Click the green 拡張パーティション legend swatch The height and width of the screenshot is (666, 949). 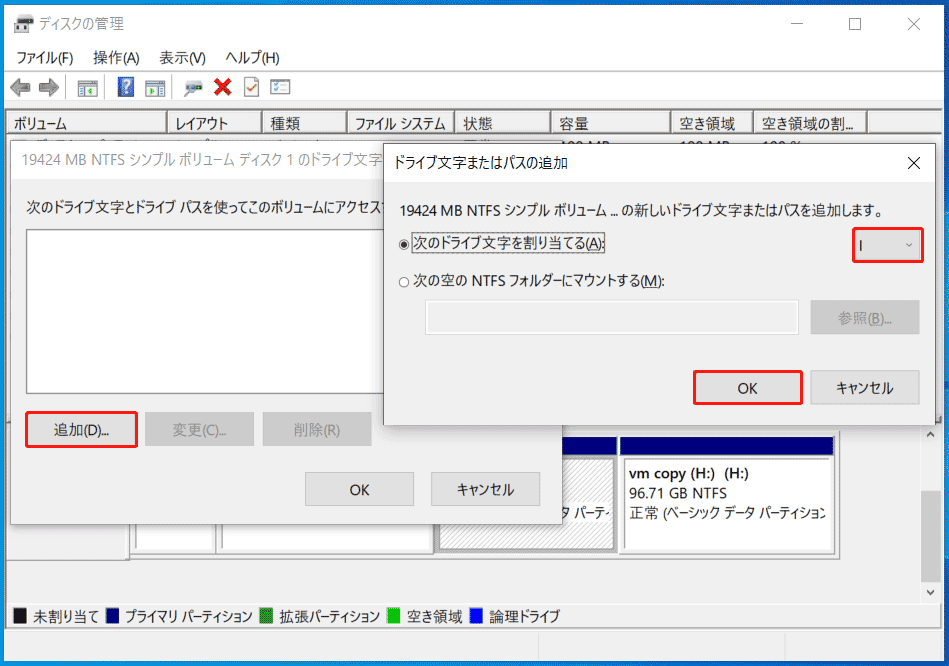coord(266,616)
